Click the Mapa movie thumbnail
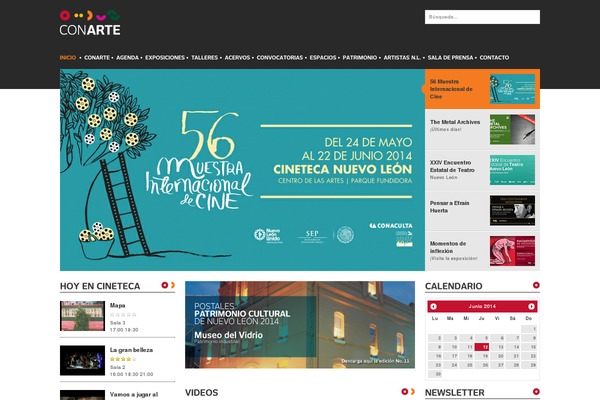 click(x=82, y=316)
